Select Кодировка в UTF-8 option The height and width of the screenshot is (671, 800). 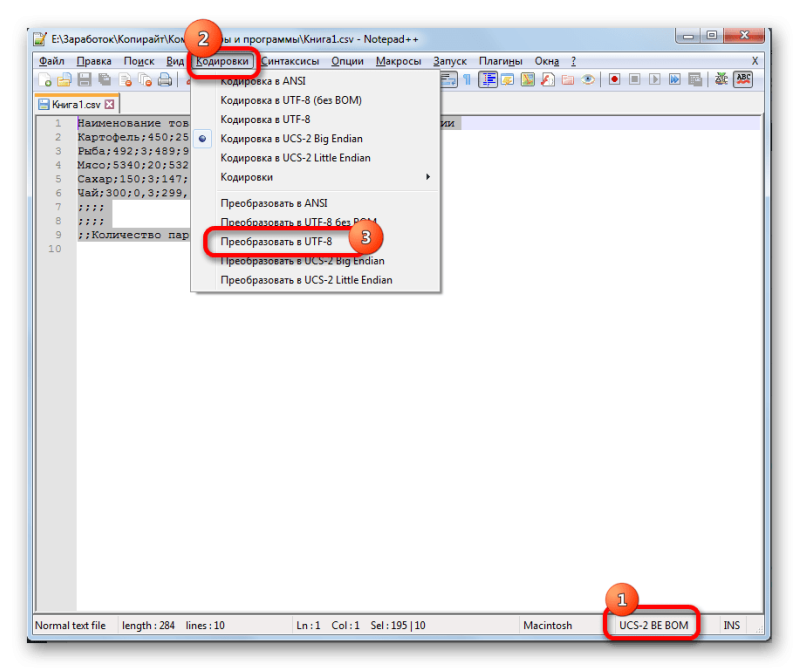pyautogui.click(x=316, y=119)
